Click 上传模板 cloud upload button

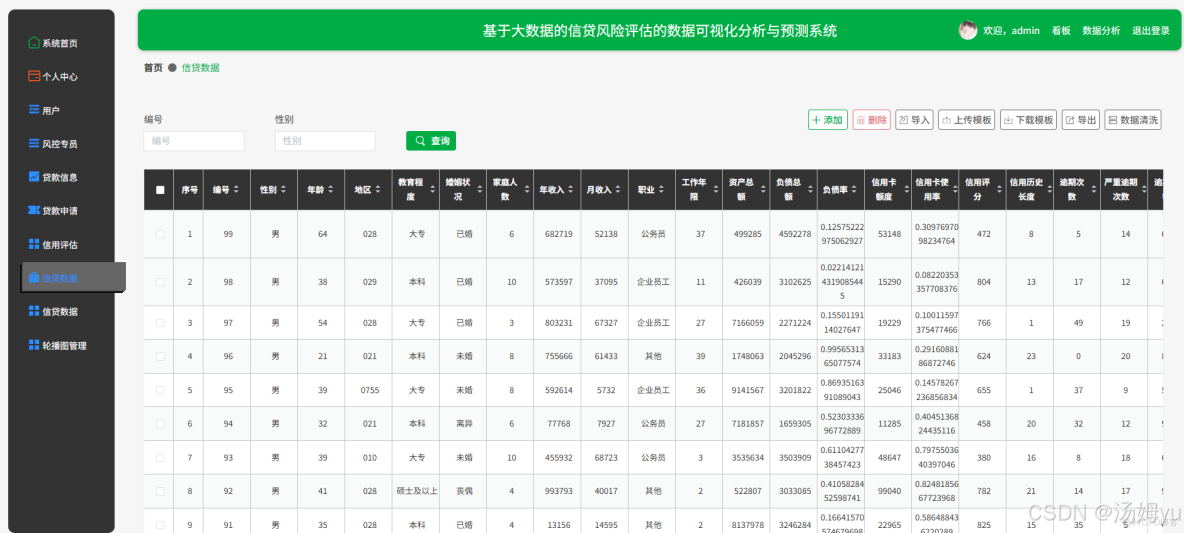[967, 120]
